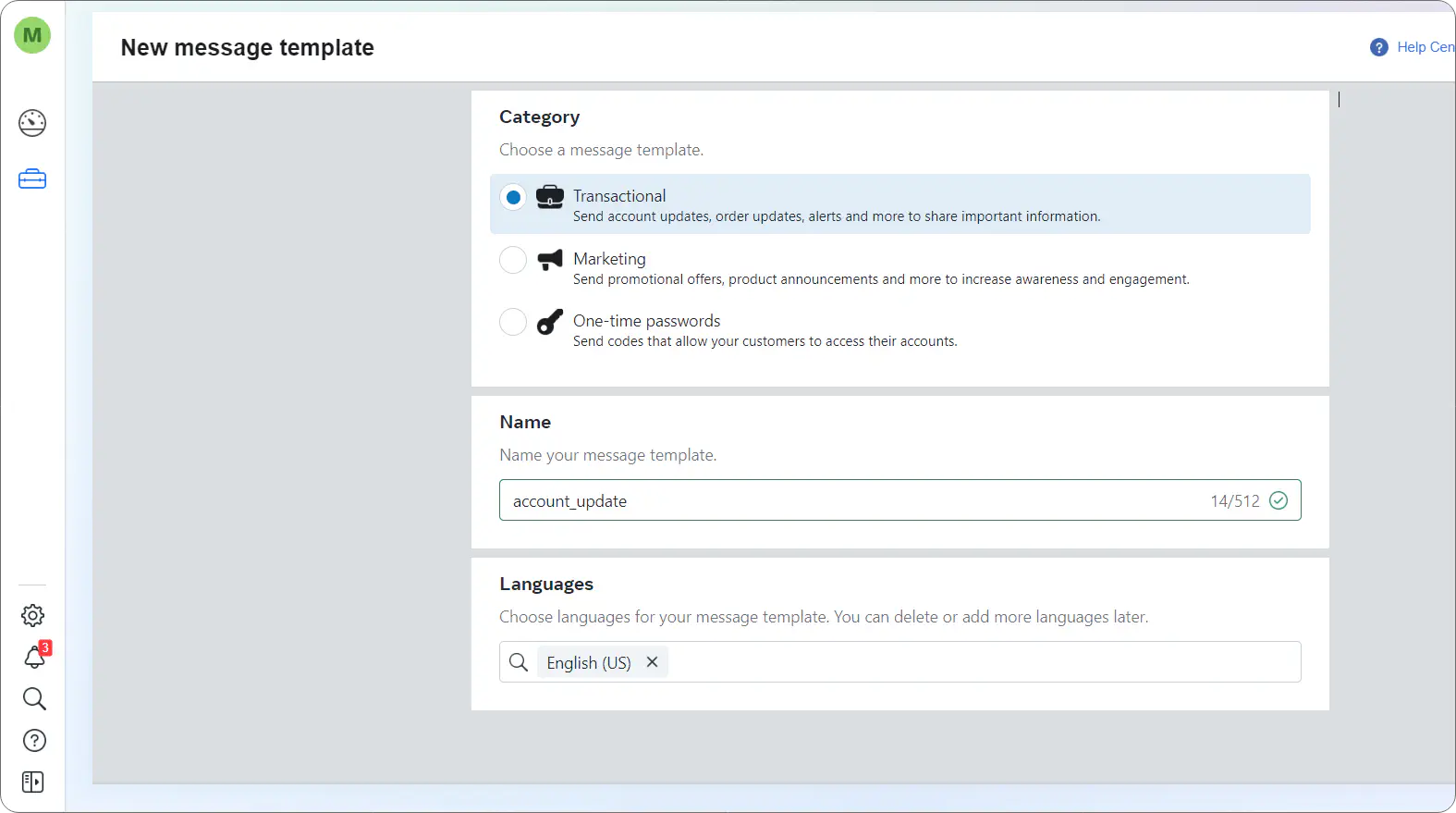The image size is (1456, 813).
Task: Click the languages search magnifier icon
Action: coord(519,662)
